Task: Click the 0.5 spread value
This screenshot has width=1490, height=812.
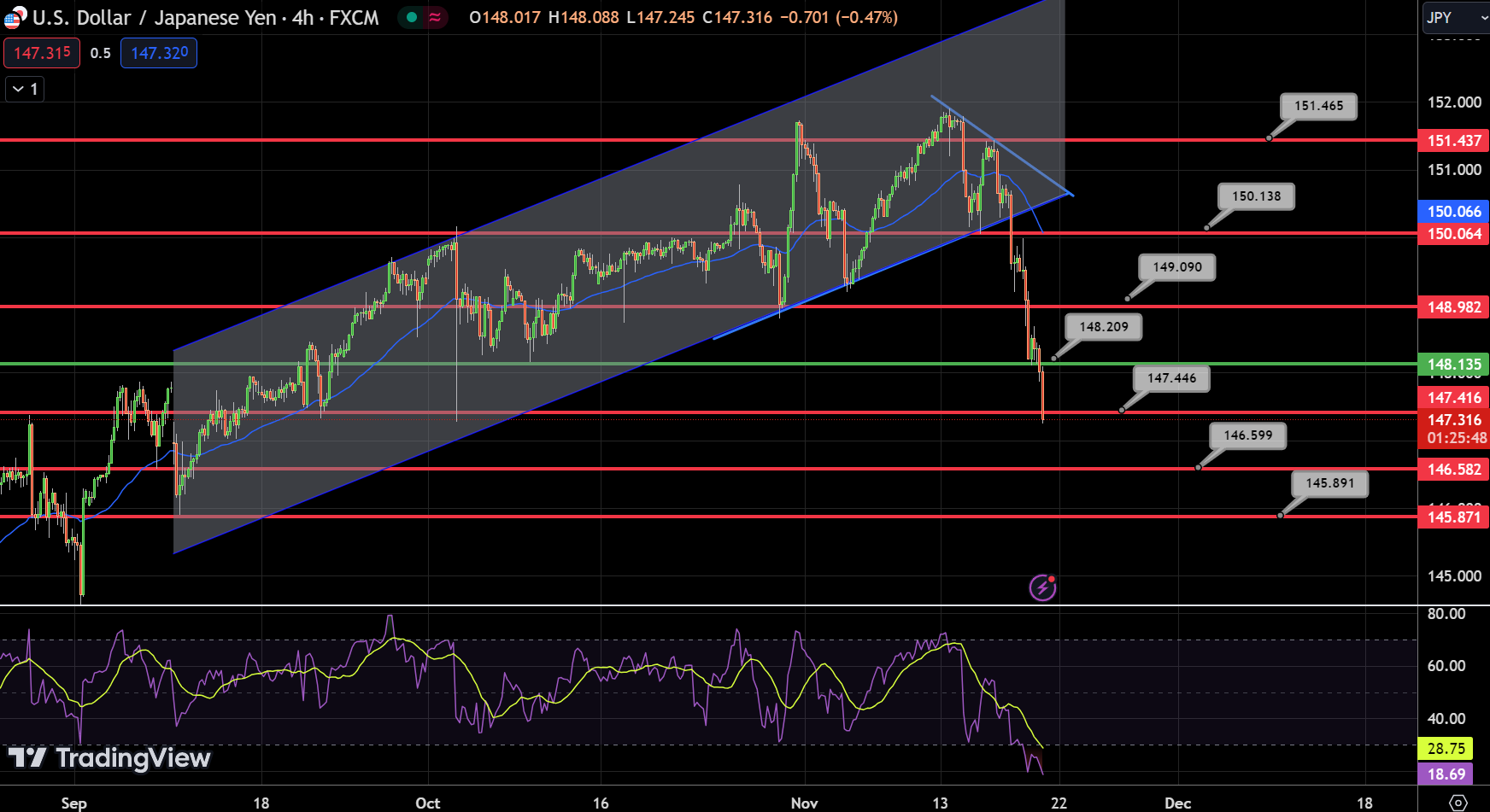Action: click(101, 53)
